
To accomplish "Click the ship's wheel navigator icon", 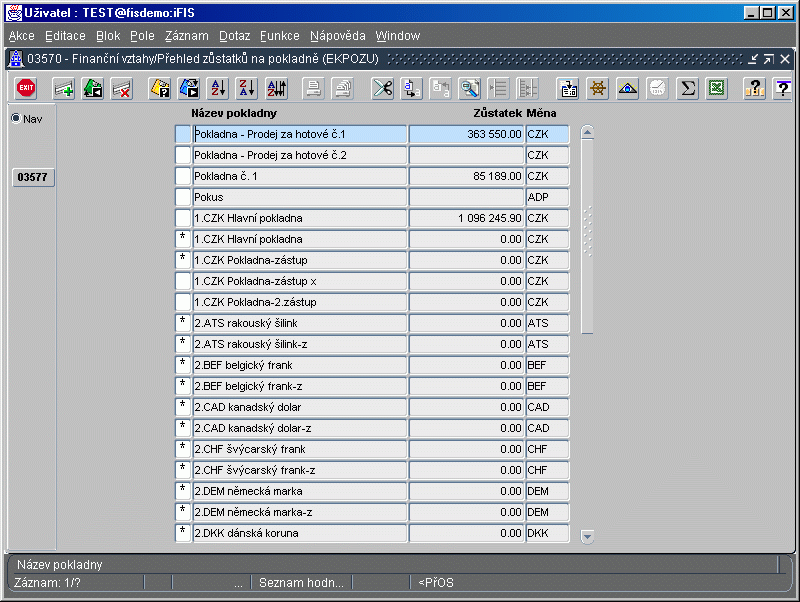I will (x=598, y=88).
